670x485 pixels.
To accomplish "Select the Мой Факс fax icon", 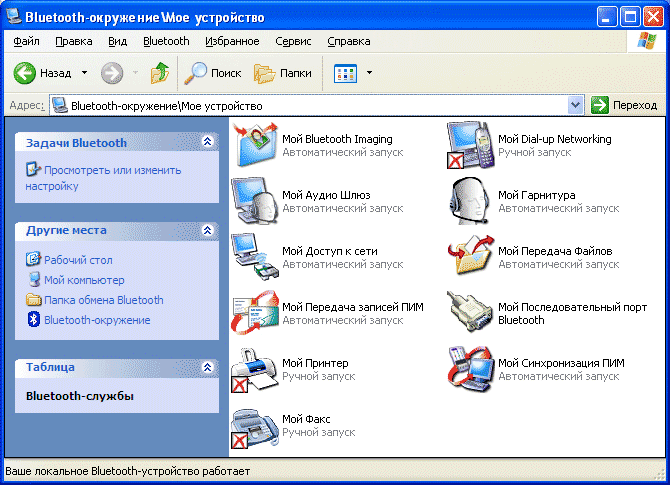I will tap(255, 428).
